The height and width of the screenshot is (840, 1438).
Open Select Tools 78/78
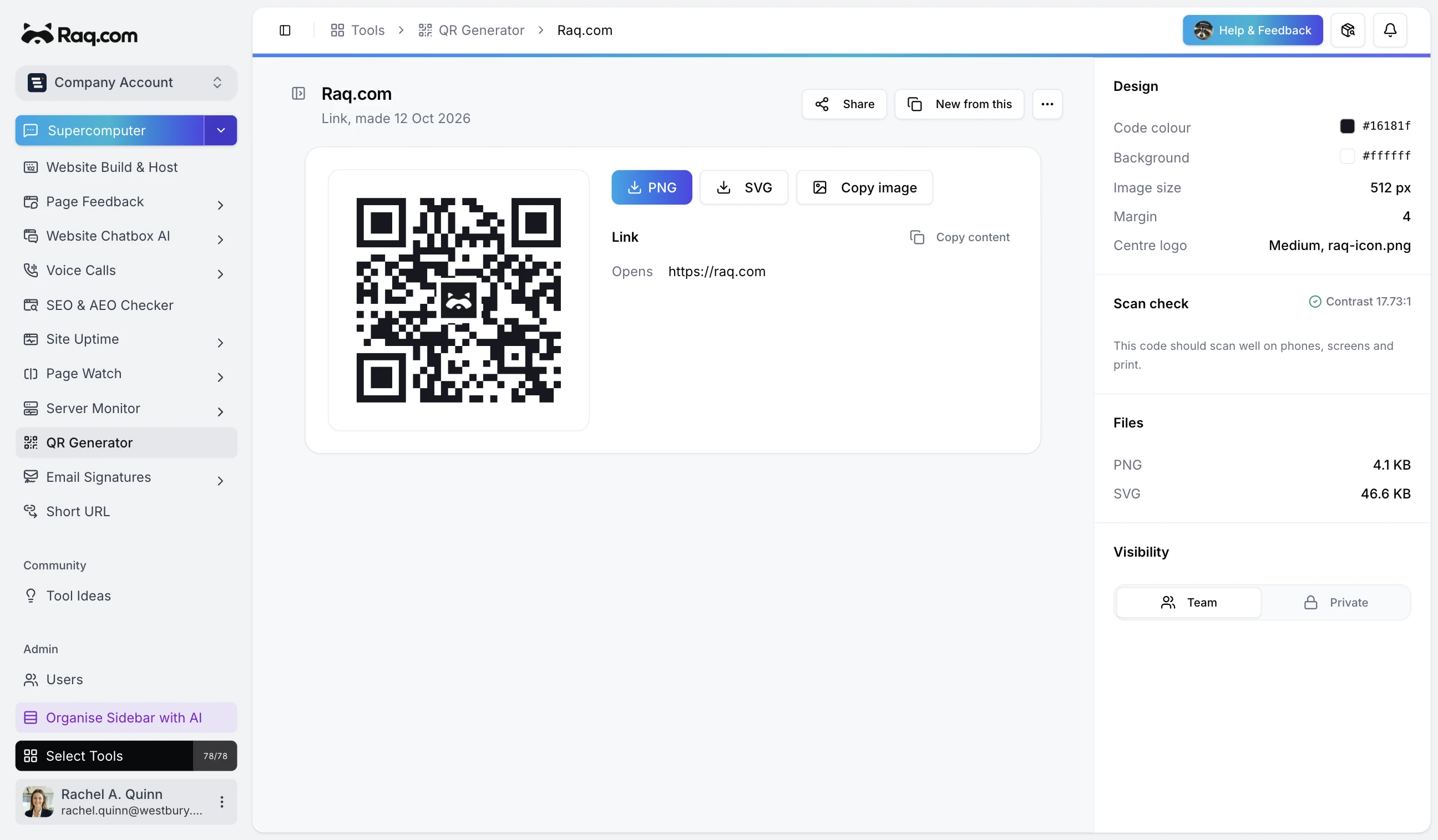126,756
